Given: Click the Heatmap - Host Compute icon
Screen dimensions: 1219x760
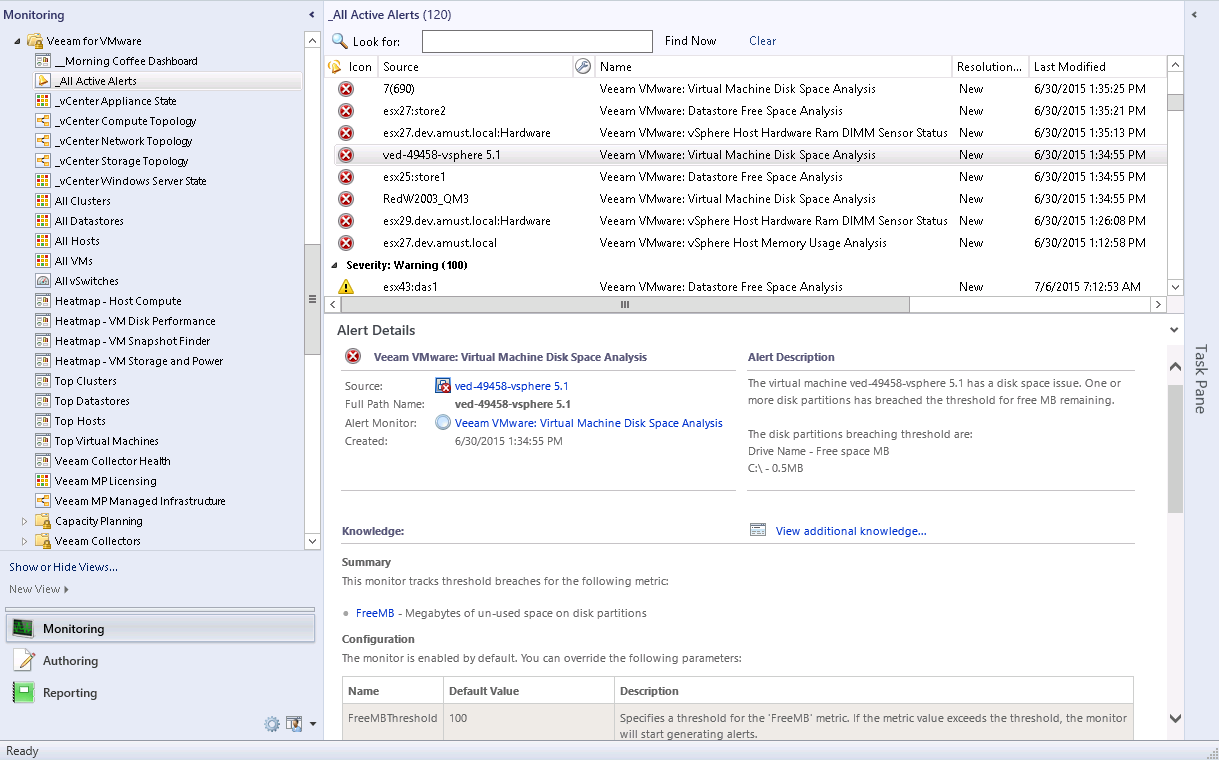Looking at the screenshot, I should pyautogui.click(x=43, y=301).
